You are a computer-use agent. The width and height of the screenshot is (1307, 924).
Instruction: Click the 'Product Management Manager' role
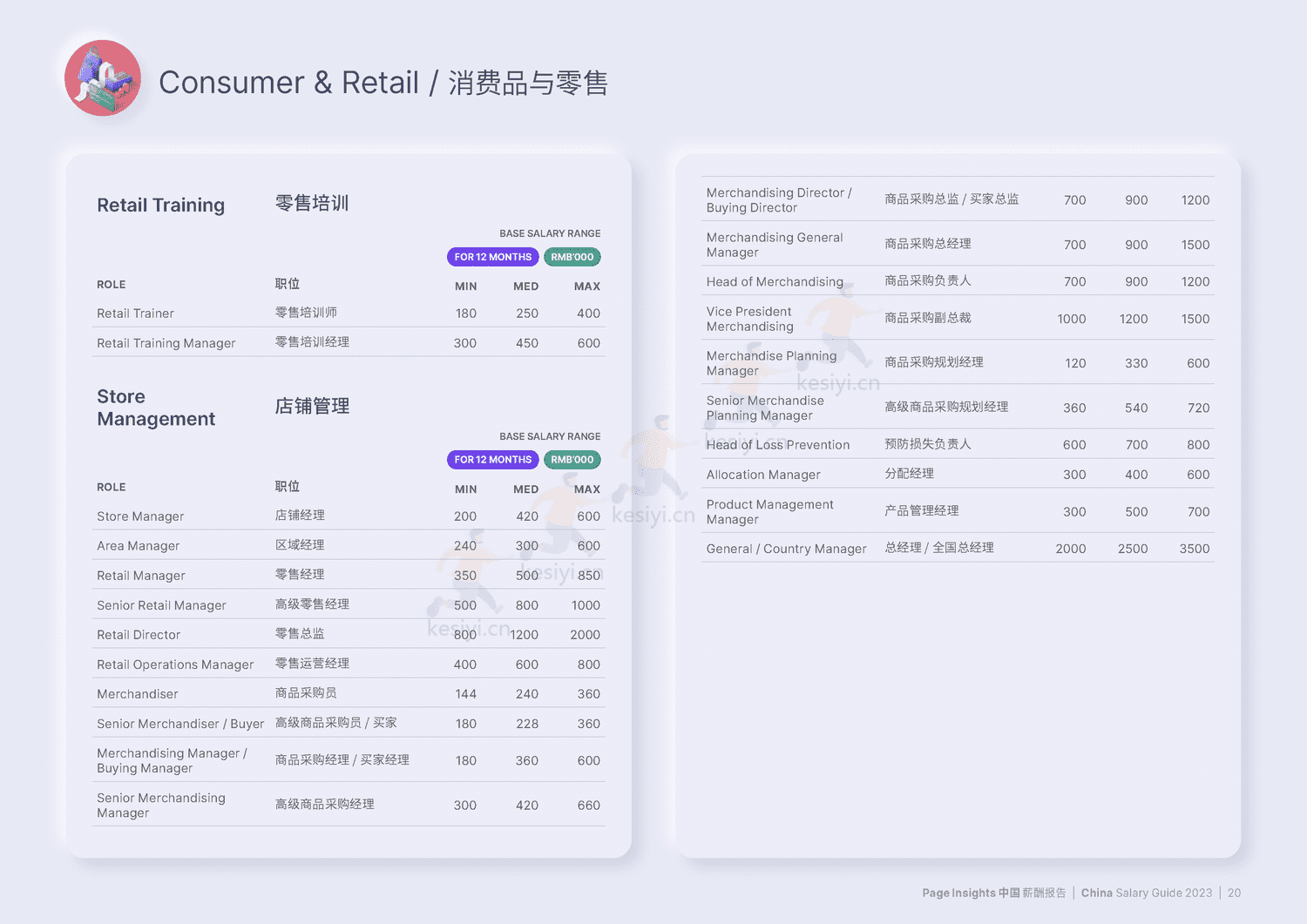coord(770,511)
